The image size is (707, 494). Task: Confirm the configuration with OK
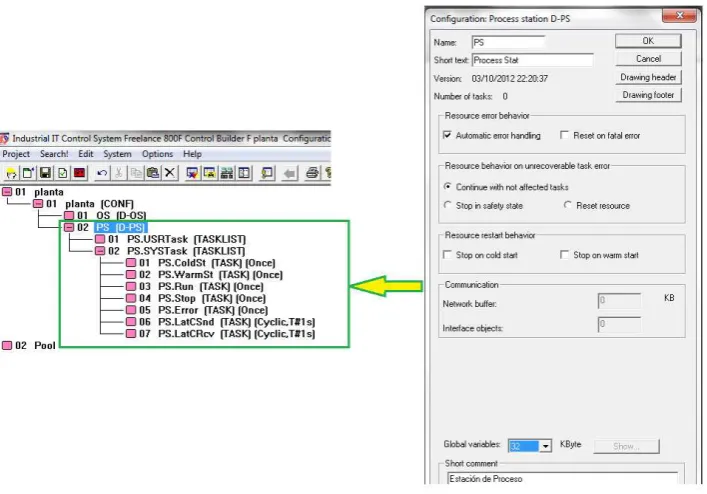click(648, 41)
